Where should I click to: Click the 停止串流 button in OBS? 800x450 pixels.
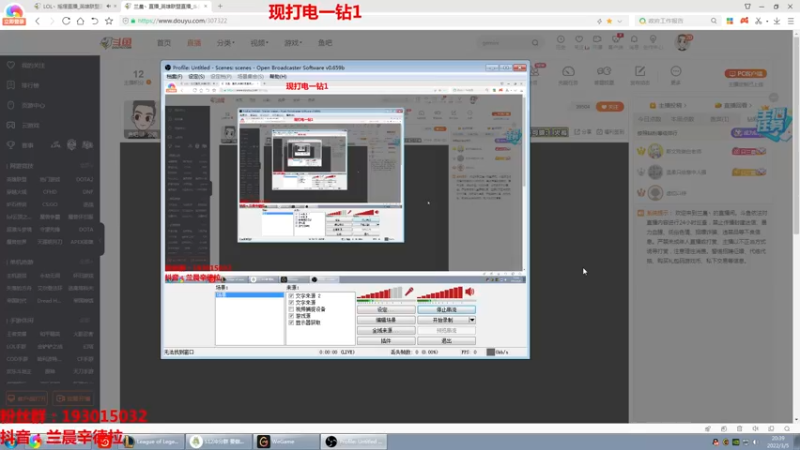click(446, 310)
